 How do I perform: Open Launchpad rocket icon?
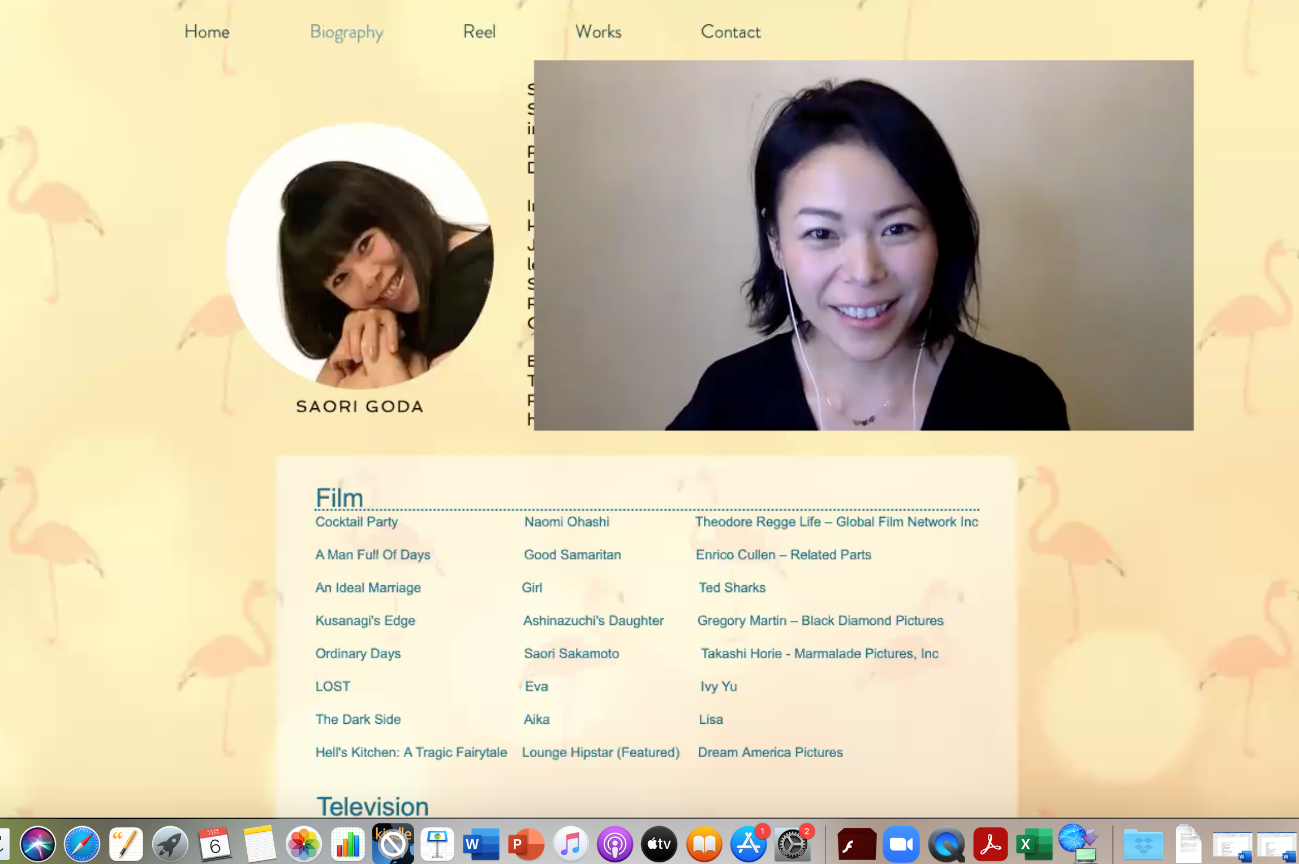pyautogui.click(x=170, y=844)
